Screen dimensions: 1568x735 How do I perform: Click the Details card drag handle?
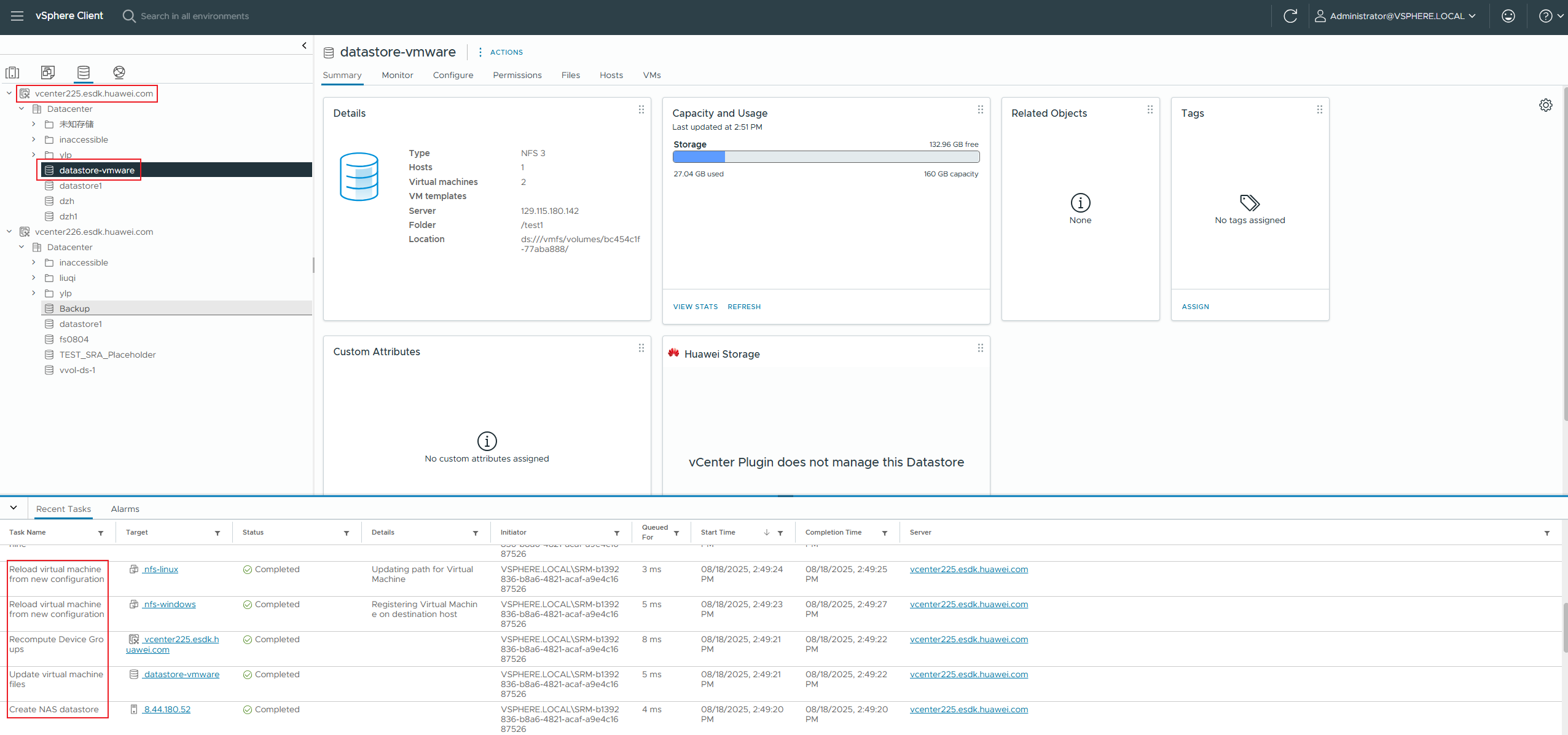point(641,109)
